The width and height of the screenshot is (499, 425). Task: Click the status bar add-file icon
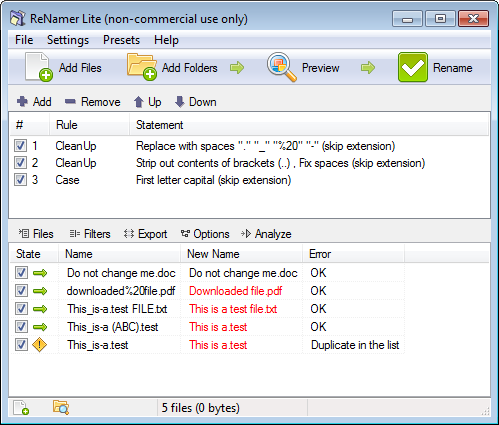21,408
